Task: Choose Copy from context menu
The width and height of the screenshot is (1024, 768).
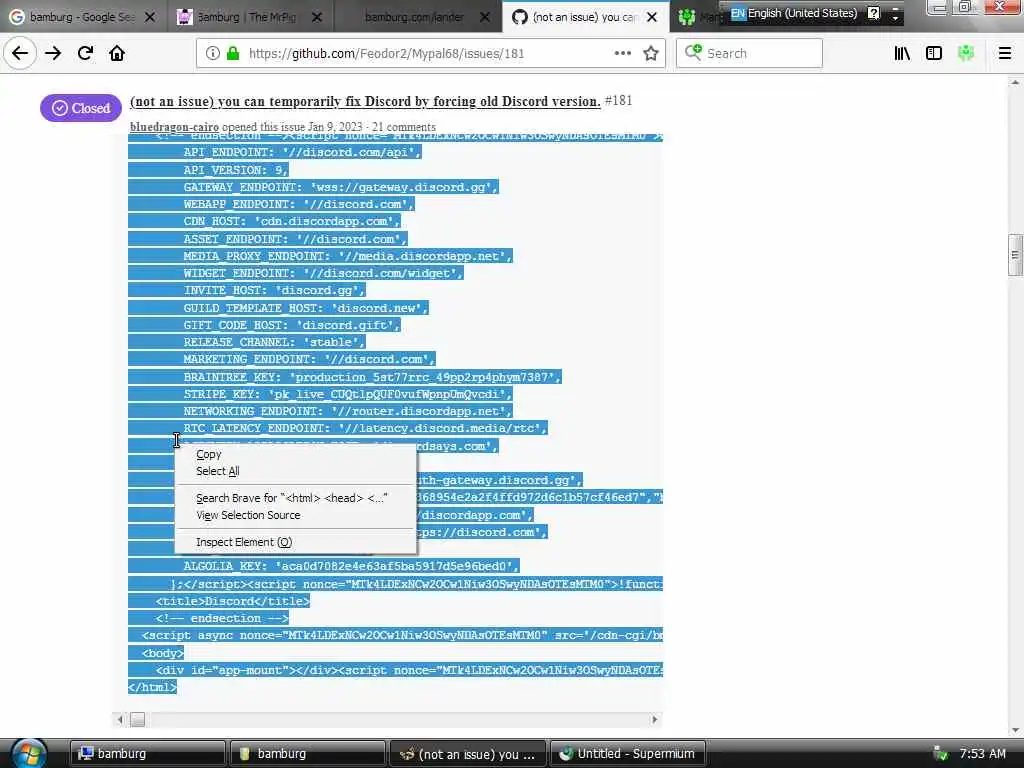Action: [208, 455]
